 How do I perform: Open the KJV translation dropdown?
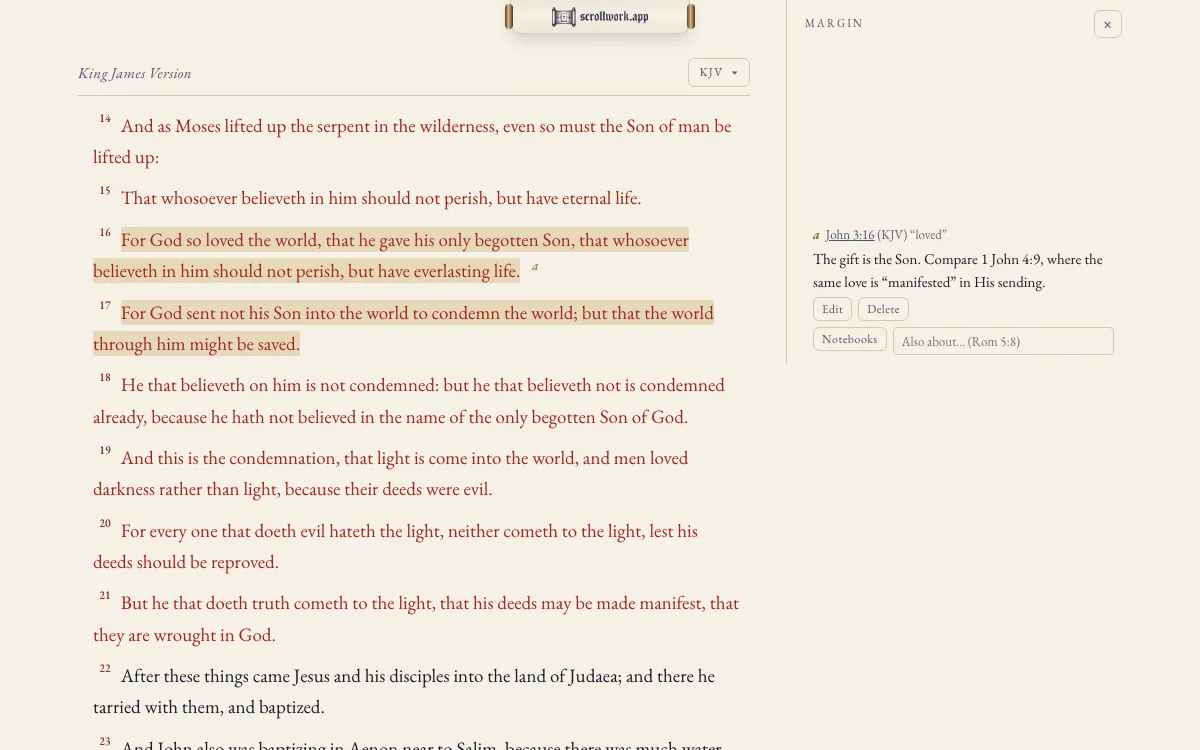719,73
